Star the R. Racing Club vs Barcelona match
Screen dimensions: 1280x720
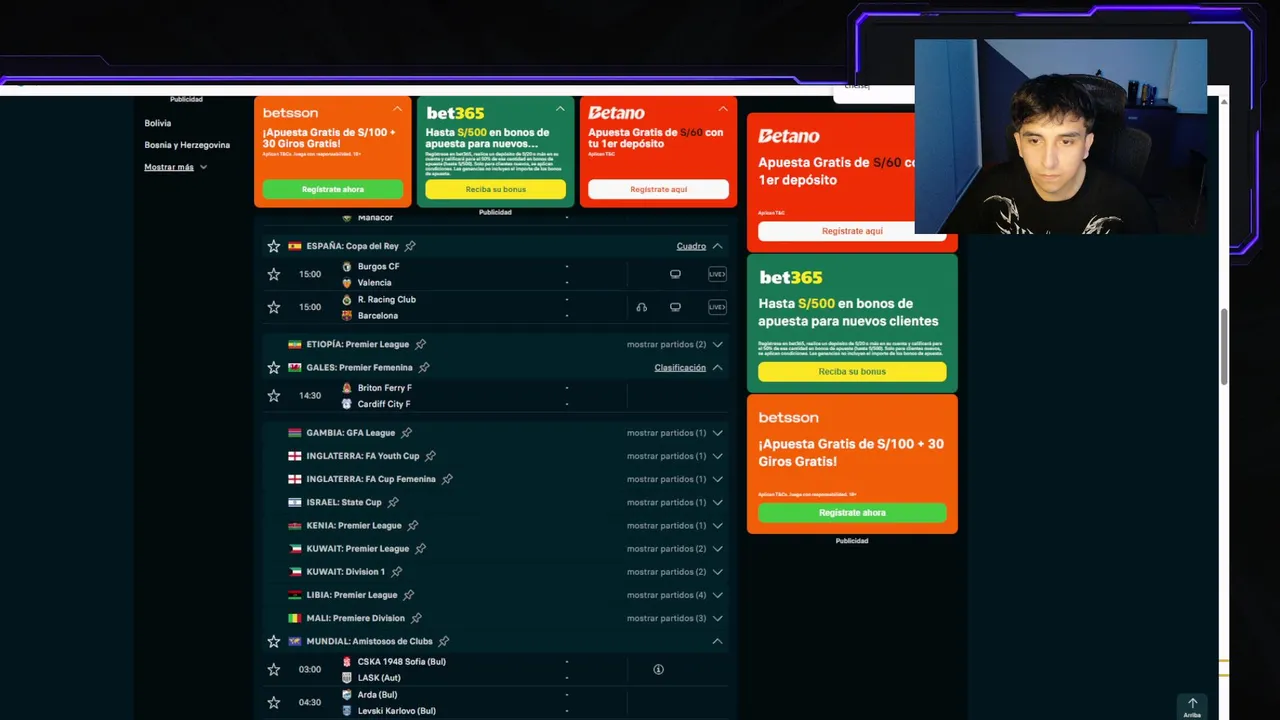pyautogui.click(x=273, y=307)
